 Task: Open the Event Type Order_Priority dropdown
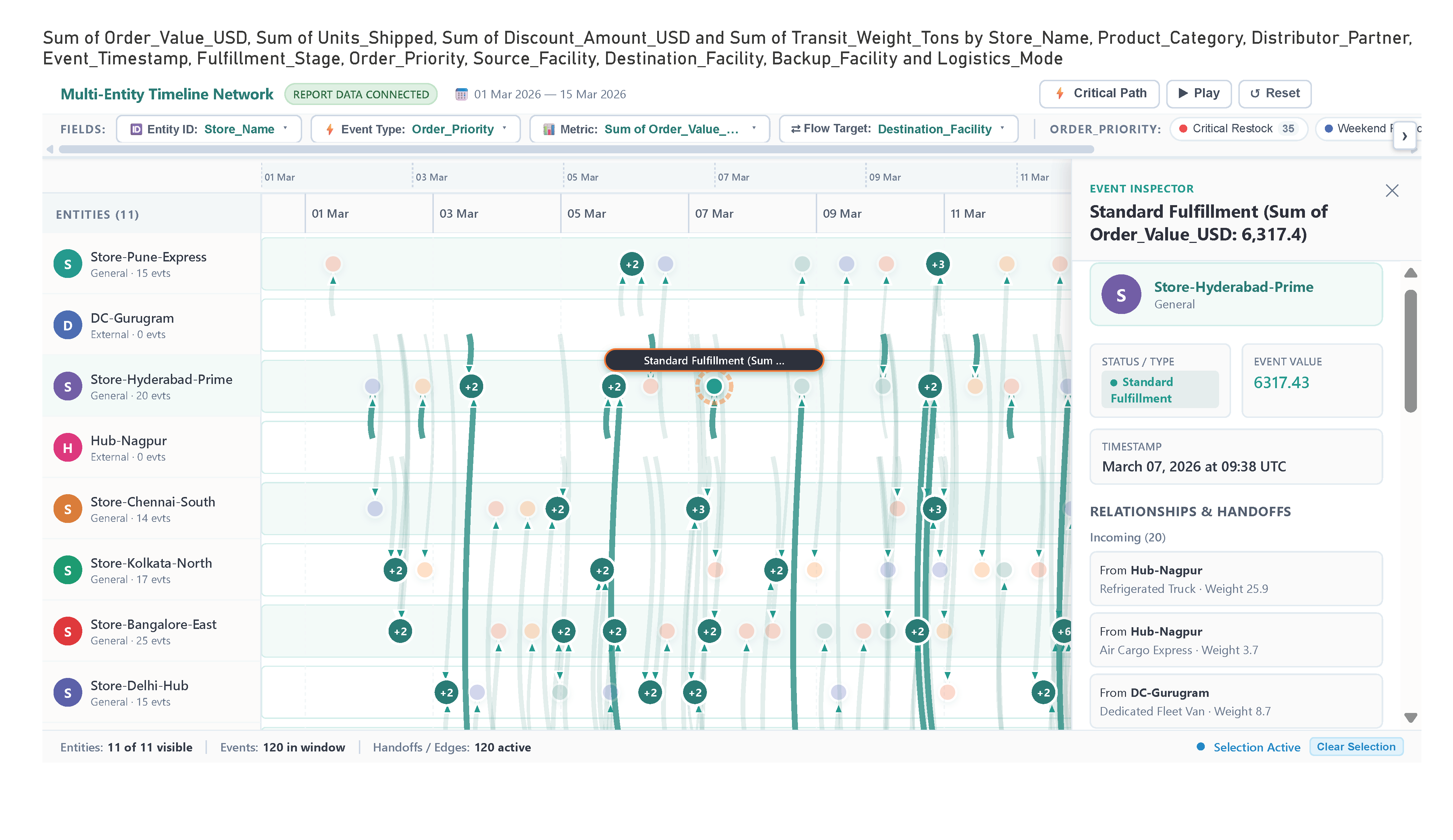tap(416, 129)
